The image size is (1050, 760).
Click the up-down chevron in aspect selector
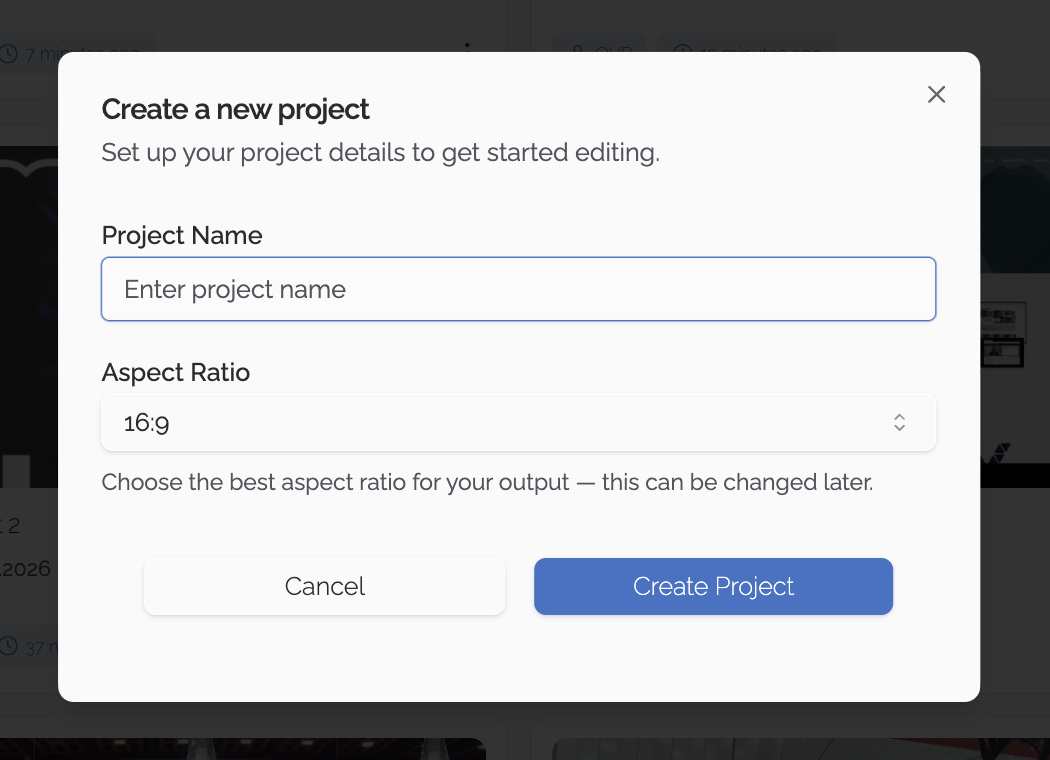pyautogui.click(x=899, y=422)
